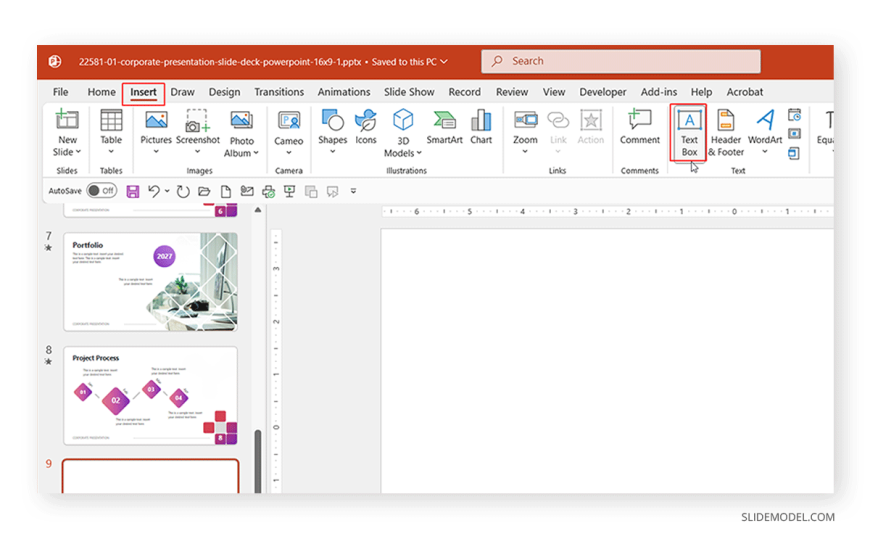Expand the New Slide dropdown arrow
Image resolution: width=870 pixels, height=539 pixels.
[x=78, y=152]
